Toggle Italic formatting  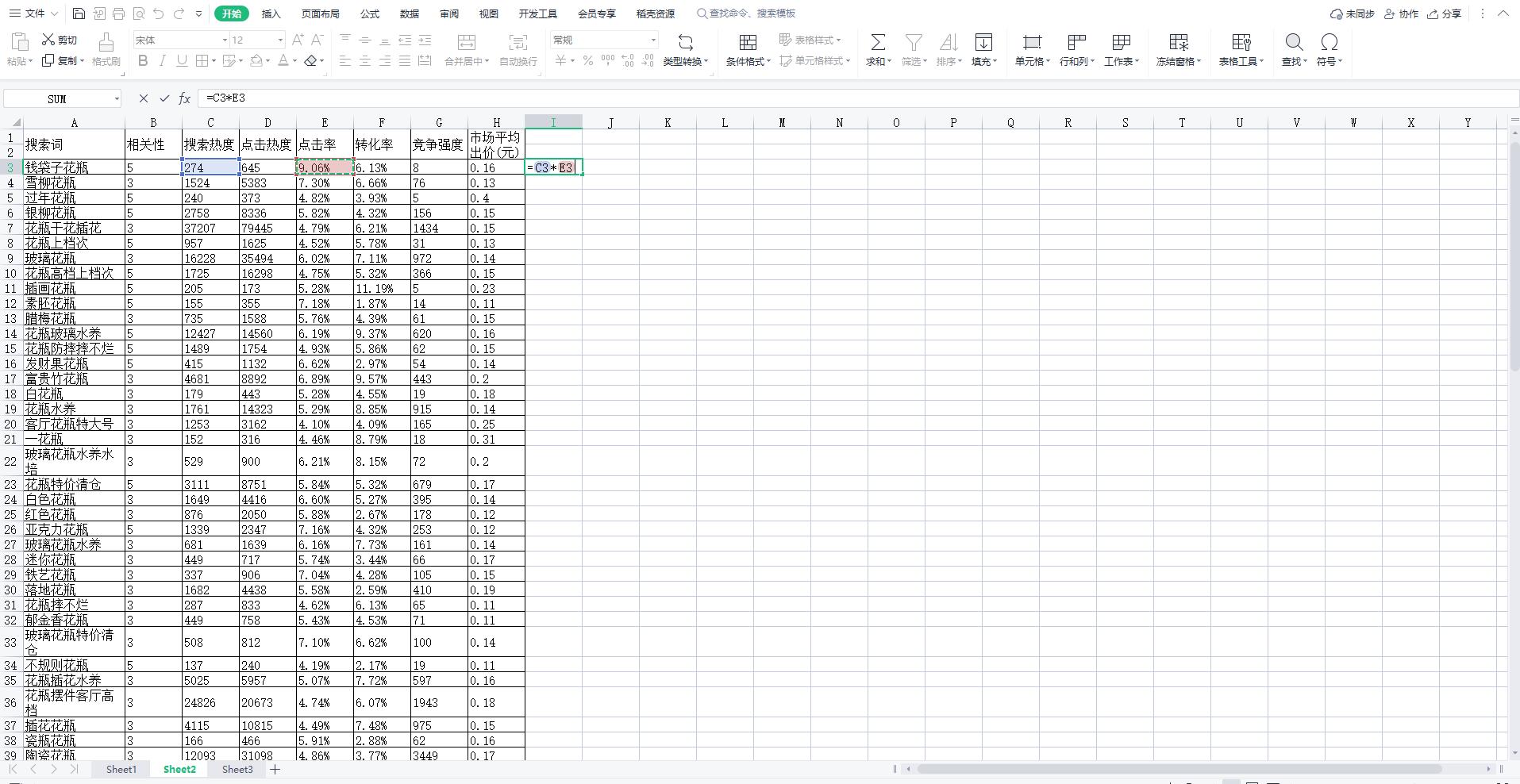click(163, 61)
